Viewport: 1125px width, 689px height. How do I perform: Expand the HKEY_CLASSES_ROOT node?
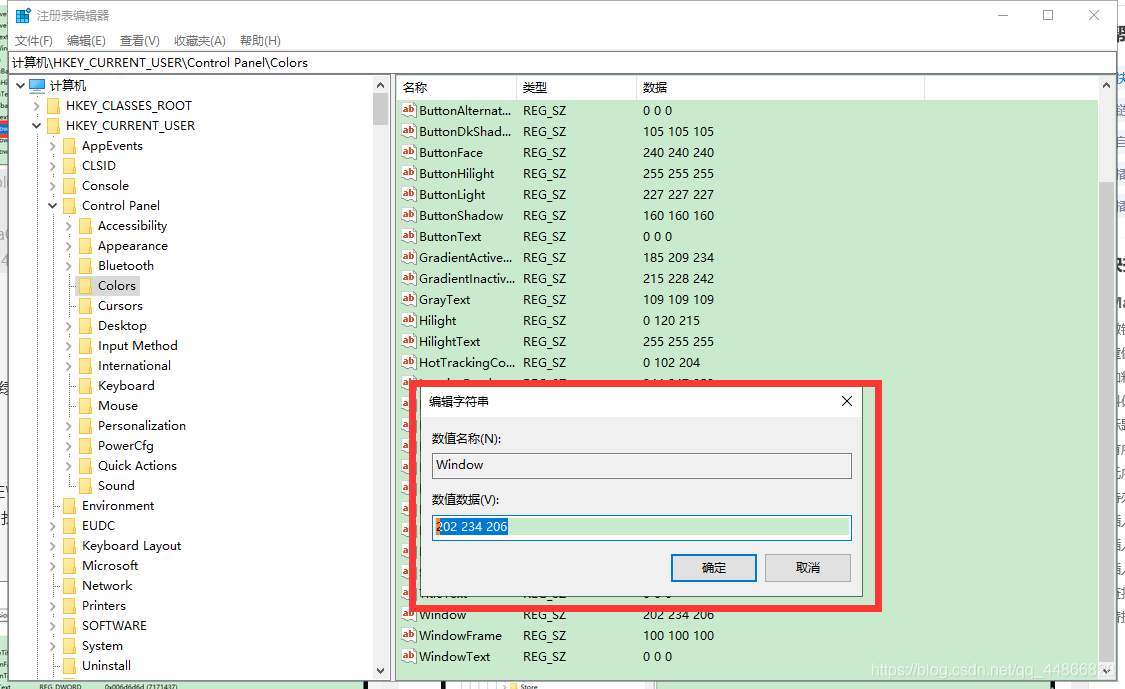coord(37,105)
